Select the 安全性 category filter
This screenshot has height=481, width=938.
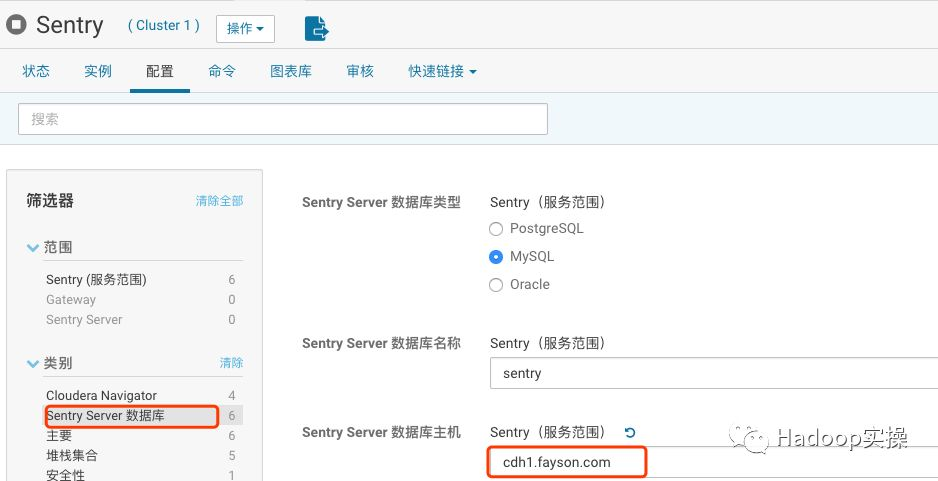coord(65,475)
